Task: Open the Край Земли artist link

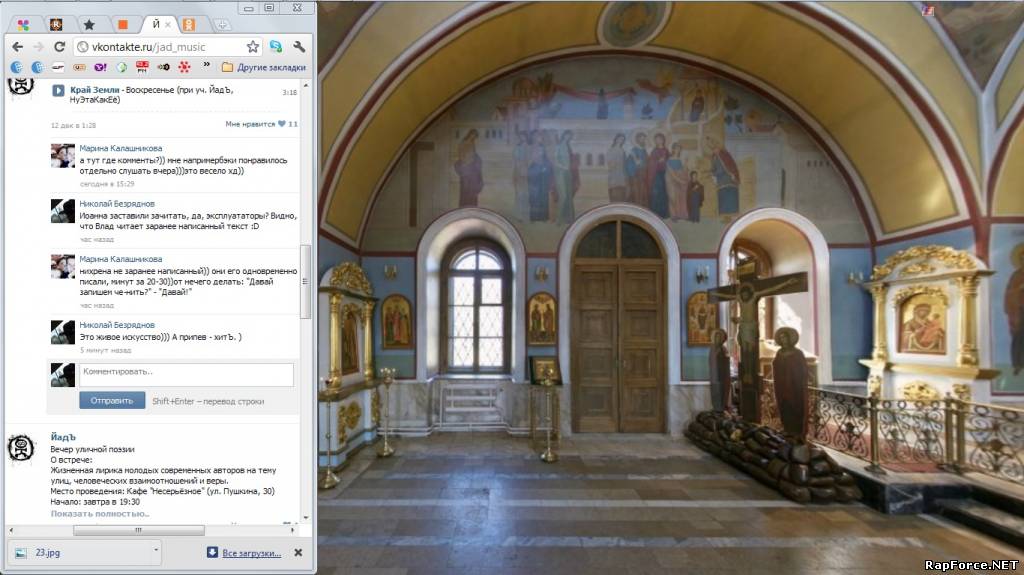Action: coord(95,90)
